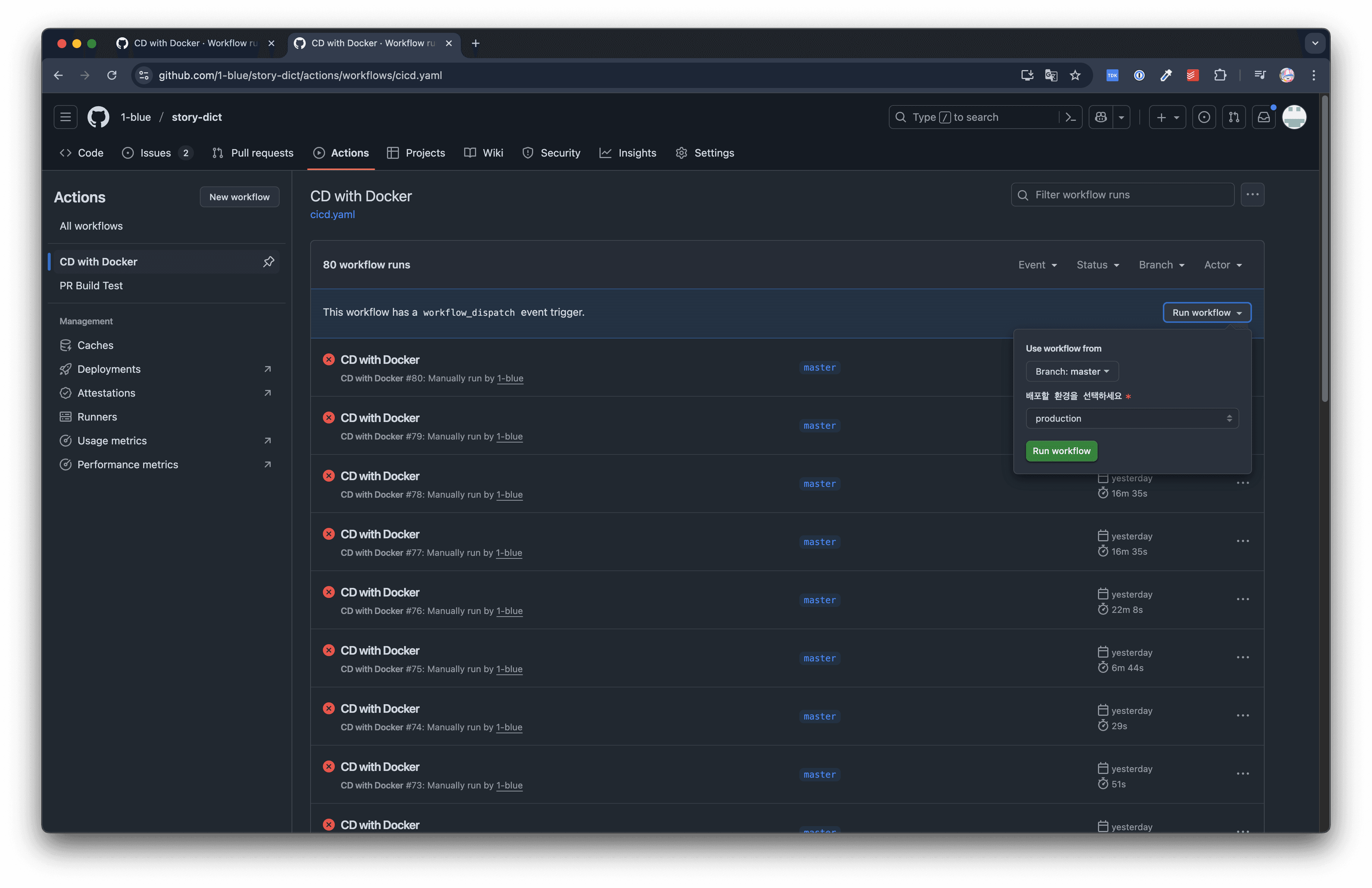Expand the Actor filter dropdown
The image size is (1372, 888).
coord(1223,264)
